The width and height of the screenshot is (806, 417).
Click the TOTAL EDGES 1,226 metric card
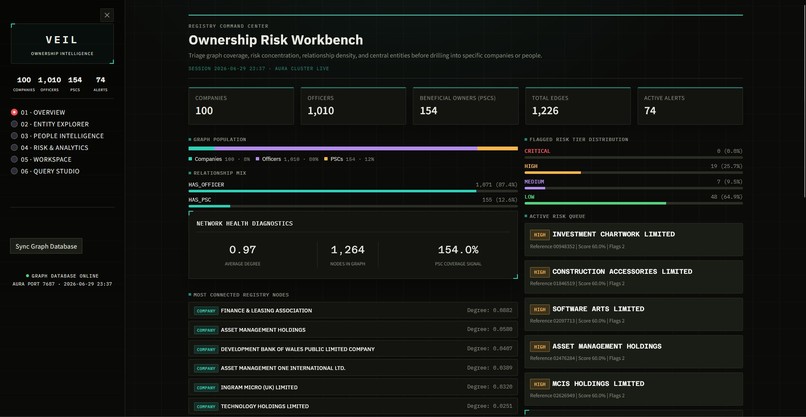pos(578,106)
